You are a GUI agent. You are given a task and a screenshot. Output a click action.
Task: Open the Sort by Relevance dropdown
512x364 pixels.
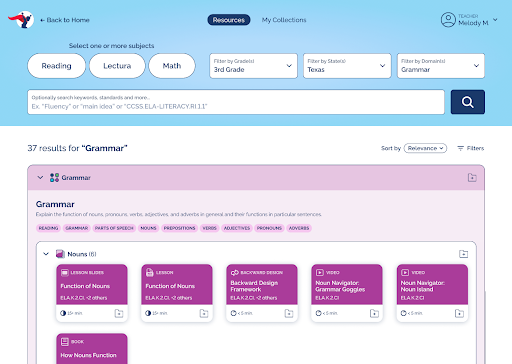[425, 148]
